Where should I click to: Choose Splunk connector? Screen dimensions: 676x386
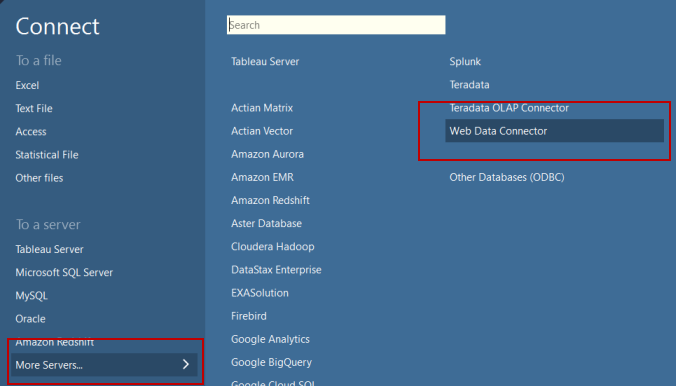pos(465,62)
